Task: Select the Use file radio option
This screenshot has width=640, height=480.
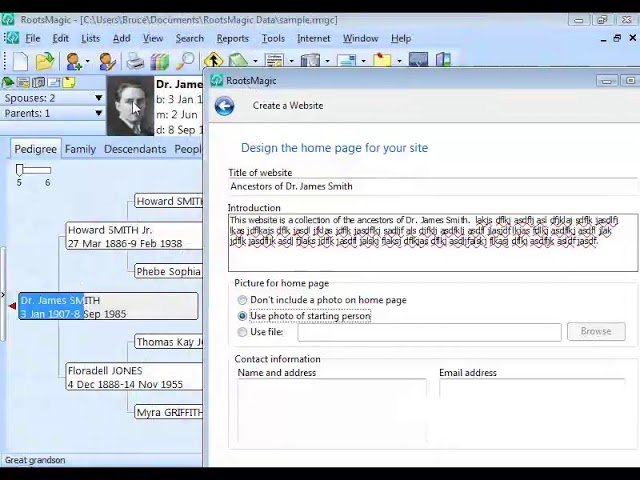Action: (x=242, y=332)
